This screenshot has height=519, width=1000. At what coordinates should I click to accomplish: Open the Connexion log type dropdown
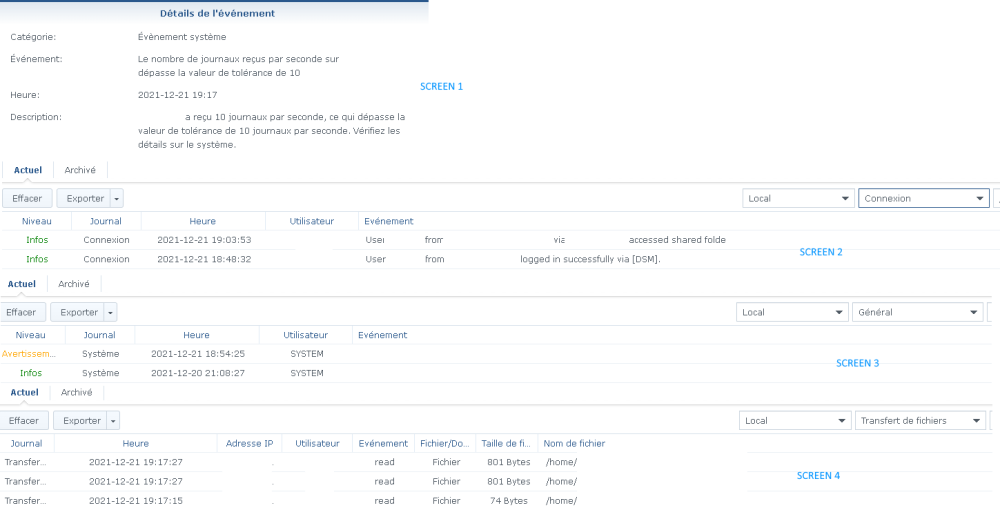tap(923, 199)
